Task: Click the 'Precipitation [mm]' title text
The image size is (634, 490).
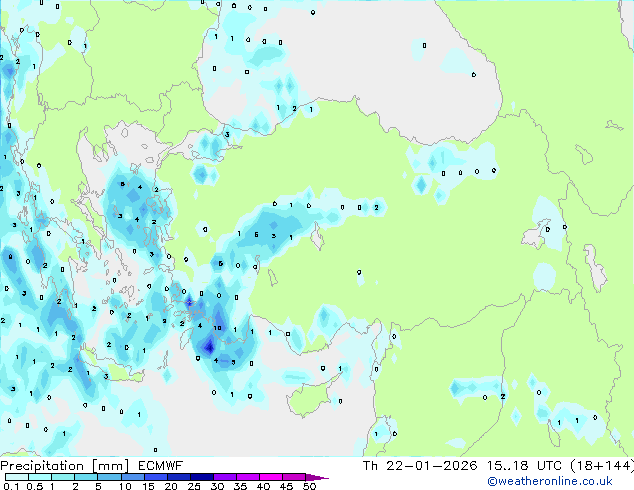Action: (x=64, y=466)
